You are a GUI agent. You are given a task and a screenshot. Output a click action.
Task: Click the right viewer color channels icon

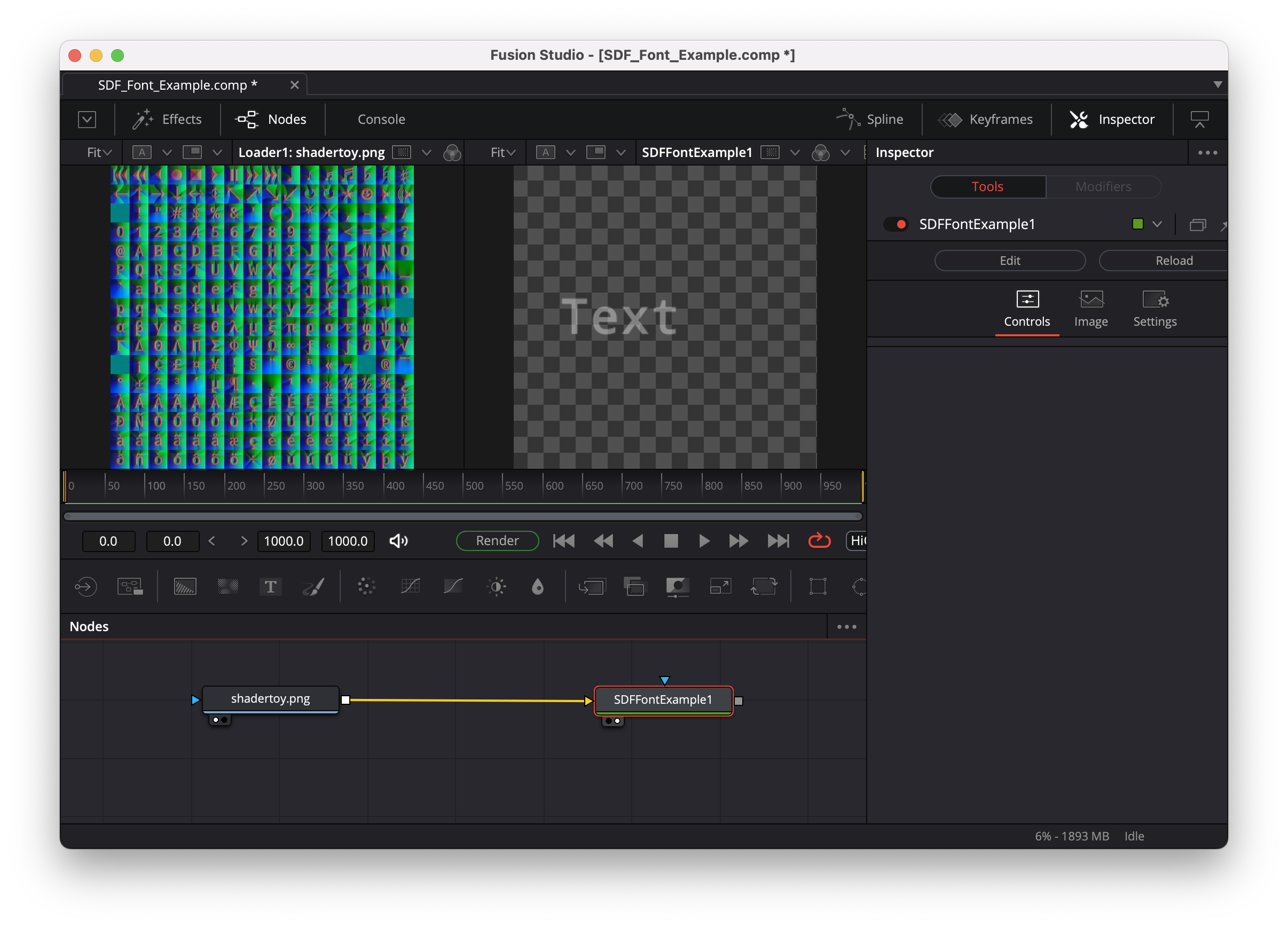821,152
